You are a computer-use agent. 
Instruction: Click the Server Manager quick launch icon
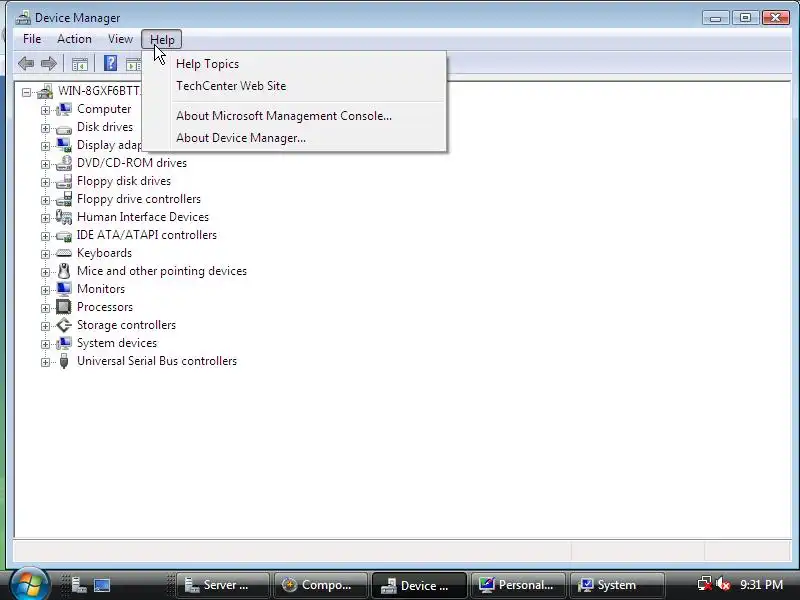(79, 585)
